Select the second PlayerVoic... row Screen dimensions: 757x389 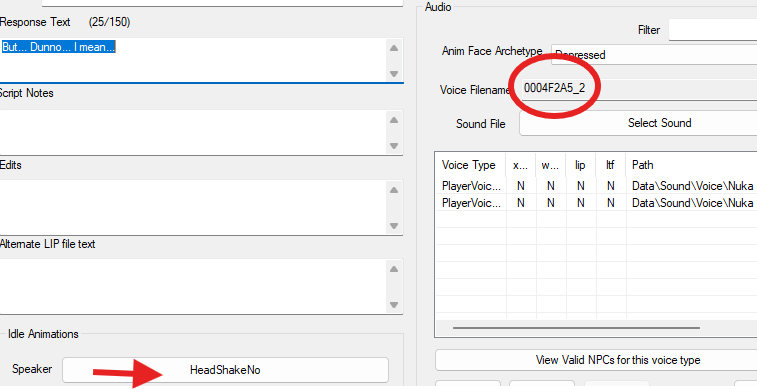click(596, 203)
